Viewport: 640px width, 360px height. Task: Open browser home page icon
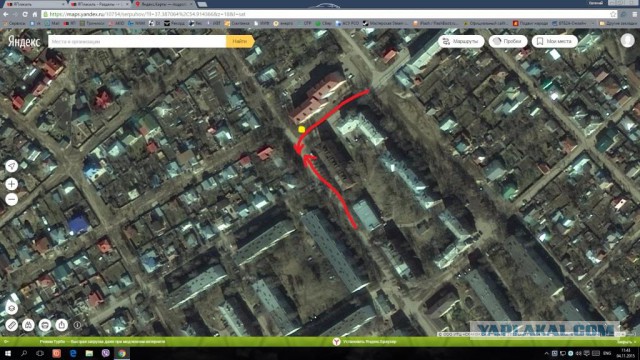click(x=35, y=14)
